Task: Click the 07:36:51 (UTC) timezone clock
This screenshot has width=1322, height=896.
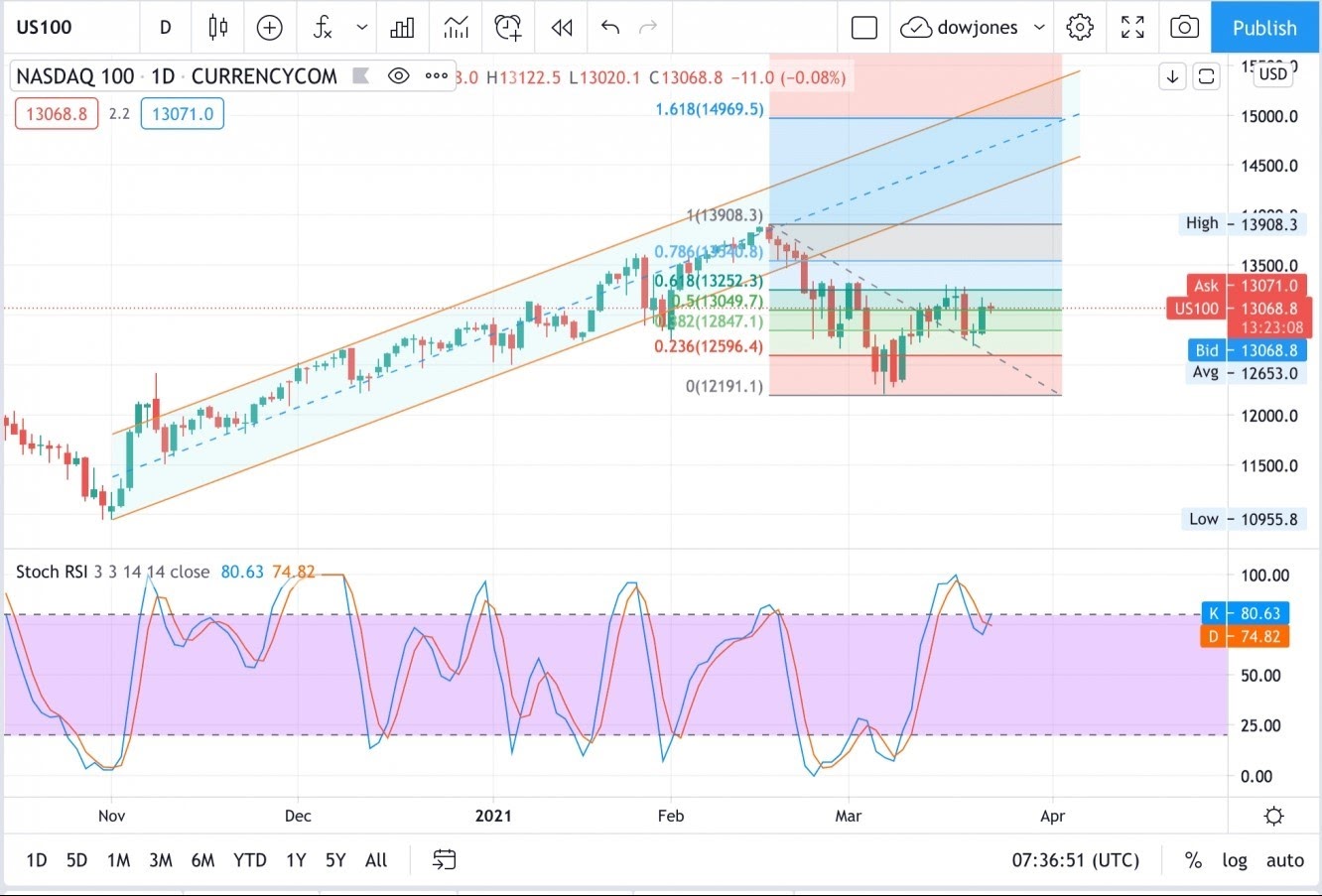Action: [1076, 860]
